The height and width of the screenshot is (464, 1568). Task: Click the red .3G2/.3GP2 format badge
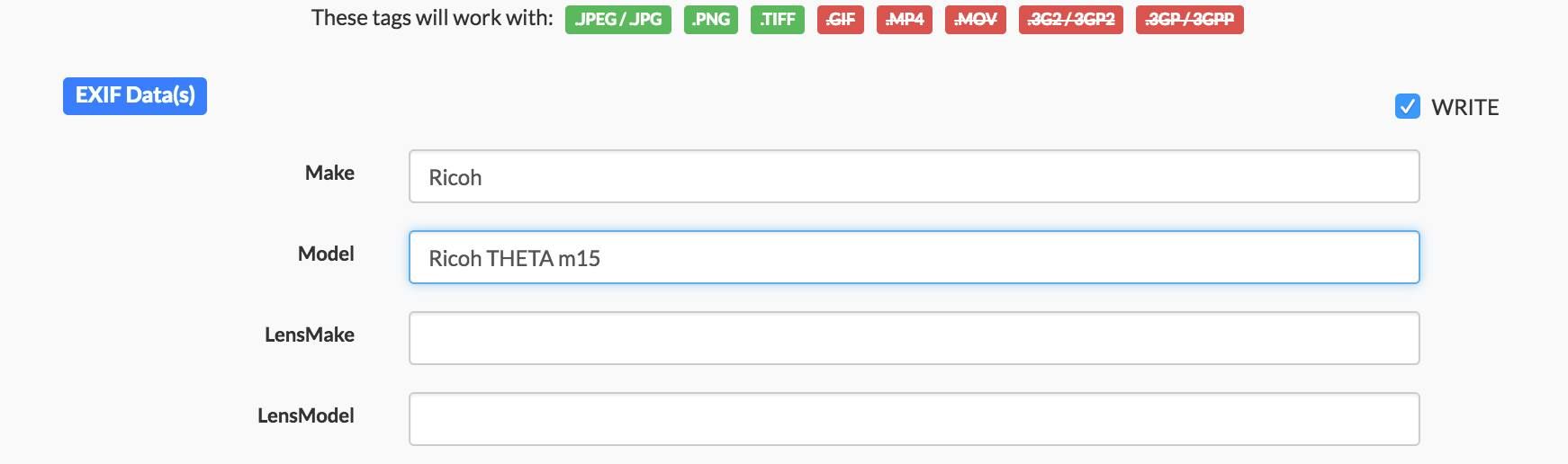(x=1070, y=20)
